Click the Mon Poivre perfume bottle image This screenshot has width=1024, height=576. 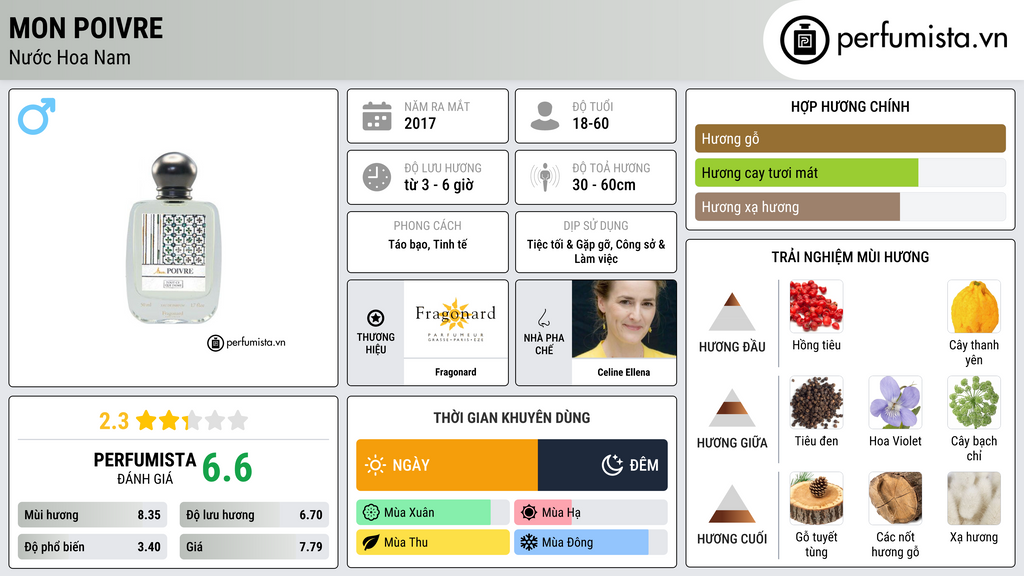pos(174,238)
